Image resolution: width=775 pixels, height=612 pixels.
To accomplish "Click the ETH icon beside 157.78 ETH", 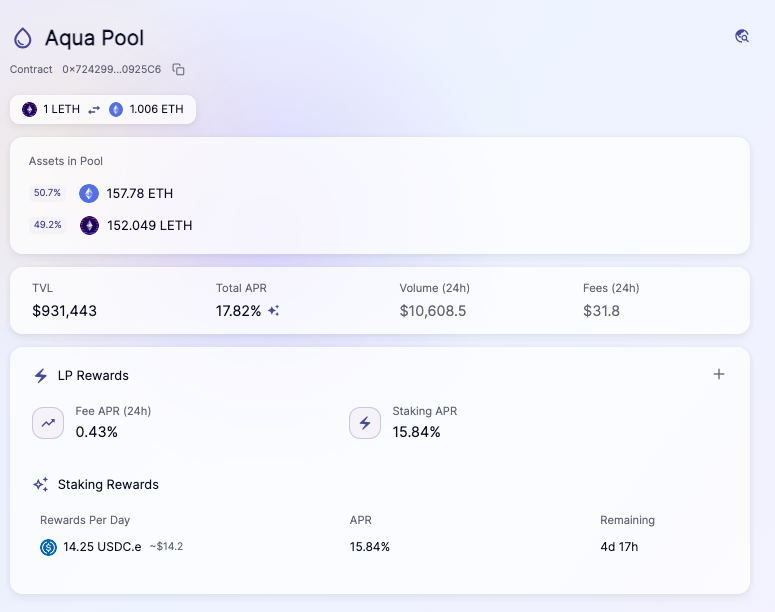I will [89, 193].
